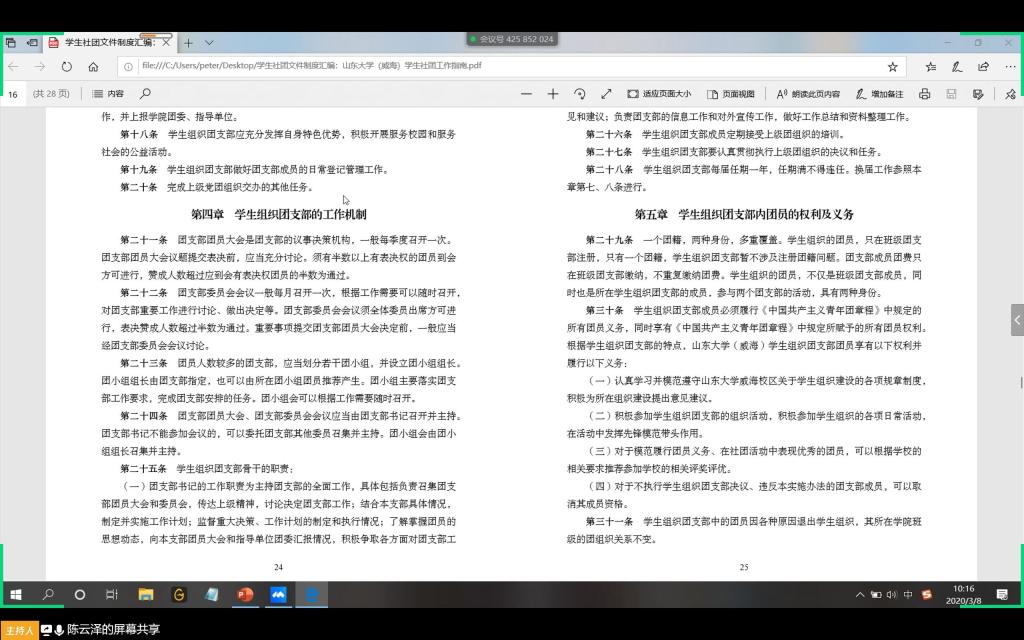Zoom out with the minus icon
This screenshot has width=1024, height=640.
(527, 94)
